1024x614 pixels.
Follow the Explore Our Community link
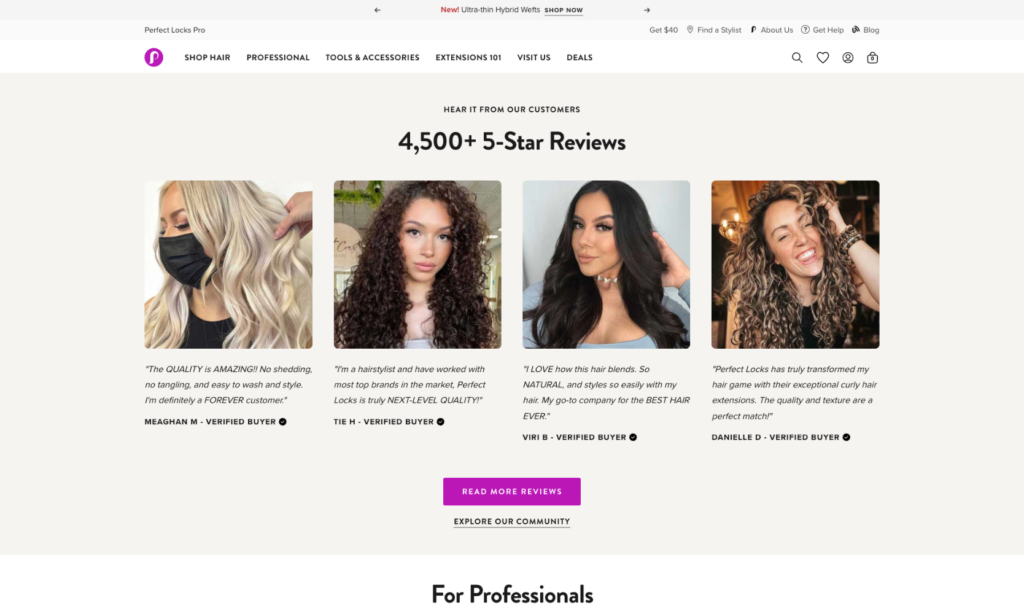tap(512, 521)
